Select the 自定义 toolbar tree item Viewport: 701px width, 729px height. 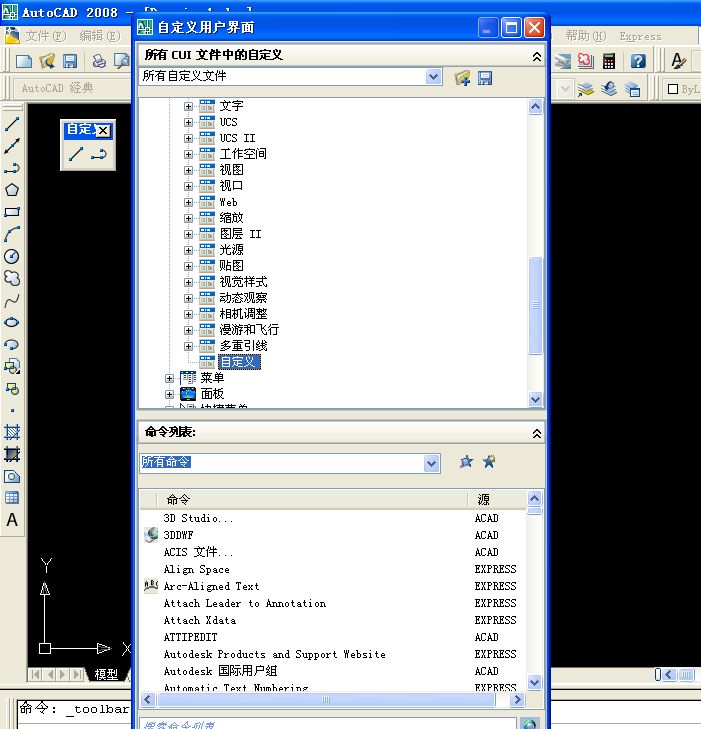point(239,362)
